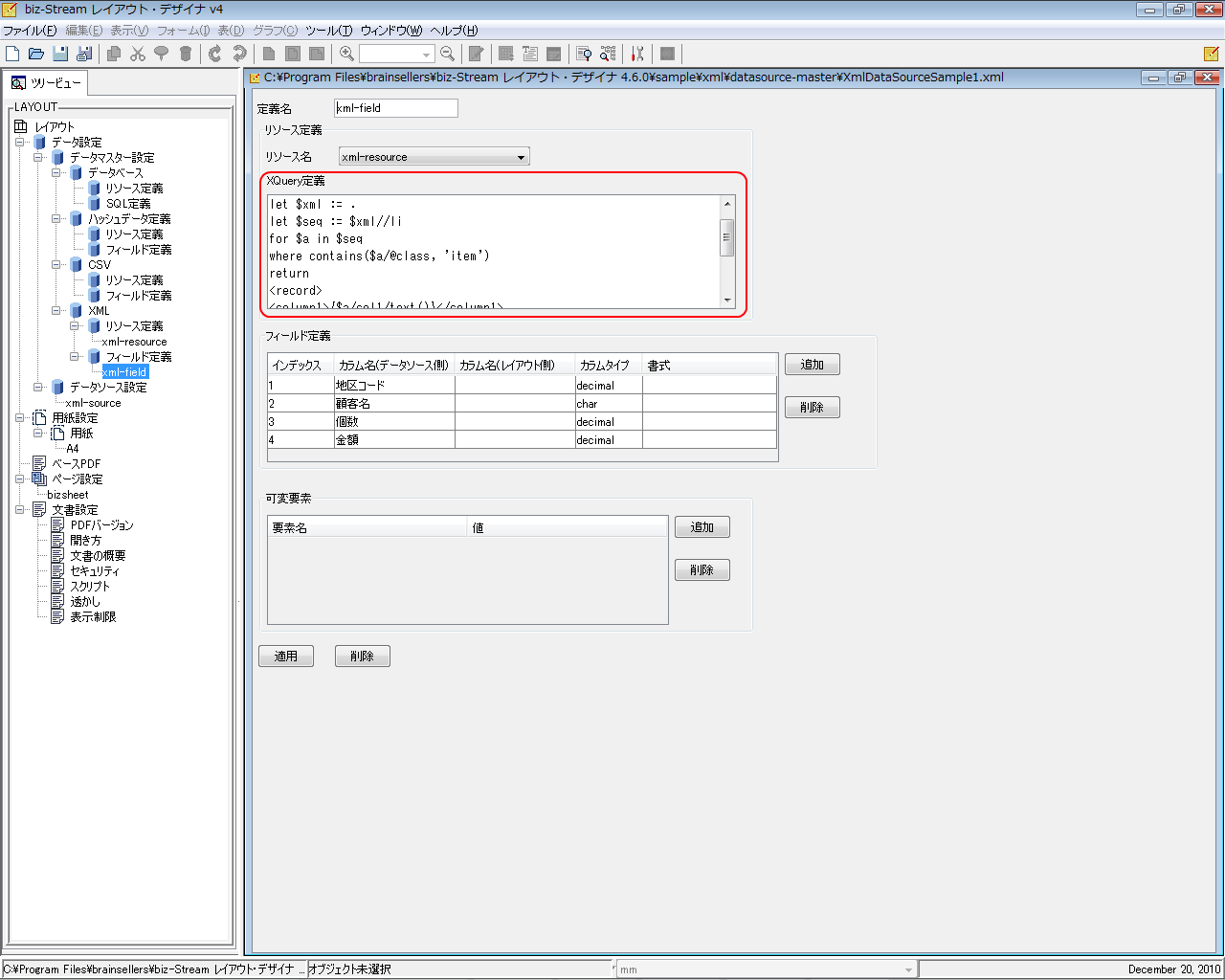Click the XQuery editor scrollbar thumb
The width and height of the screenshot is (1225, 980).
click(727, 236)
